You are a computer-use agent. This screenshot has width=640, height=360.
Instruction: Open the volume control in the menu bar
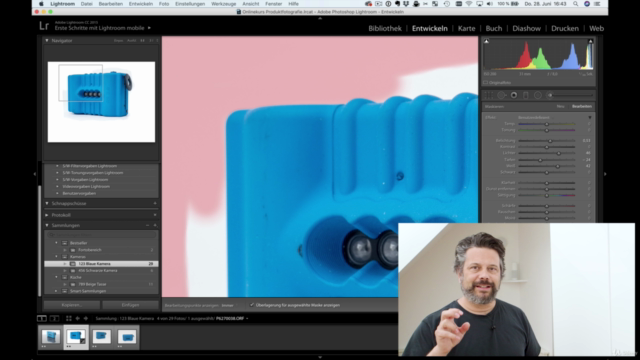point(489,4)
